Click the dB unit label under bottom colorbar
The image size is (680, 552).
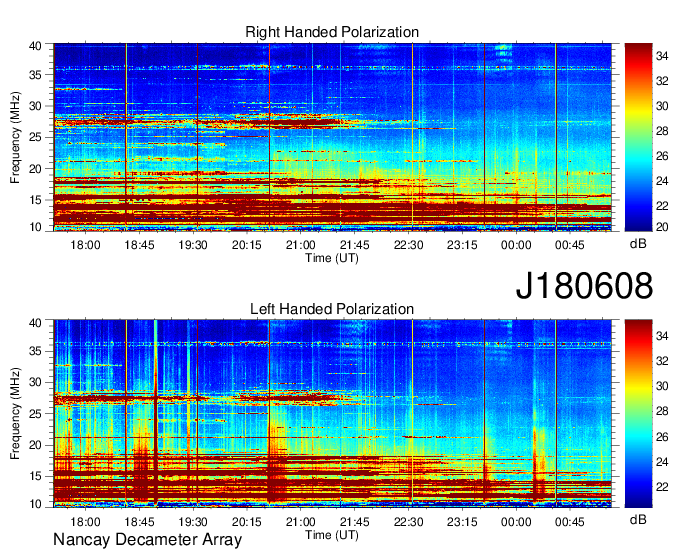(x=638, y=519)
